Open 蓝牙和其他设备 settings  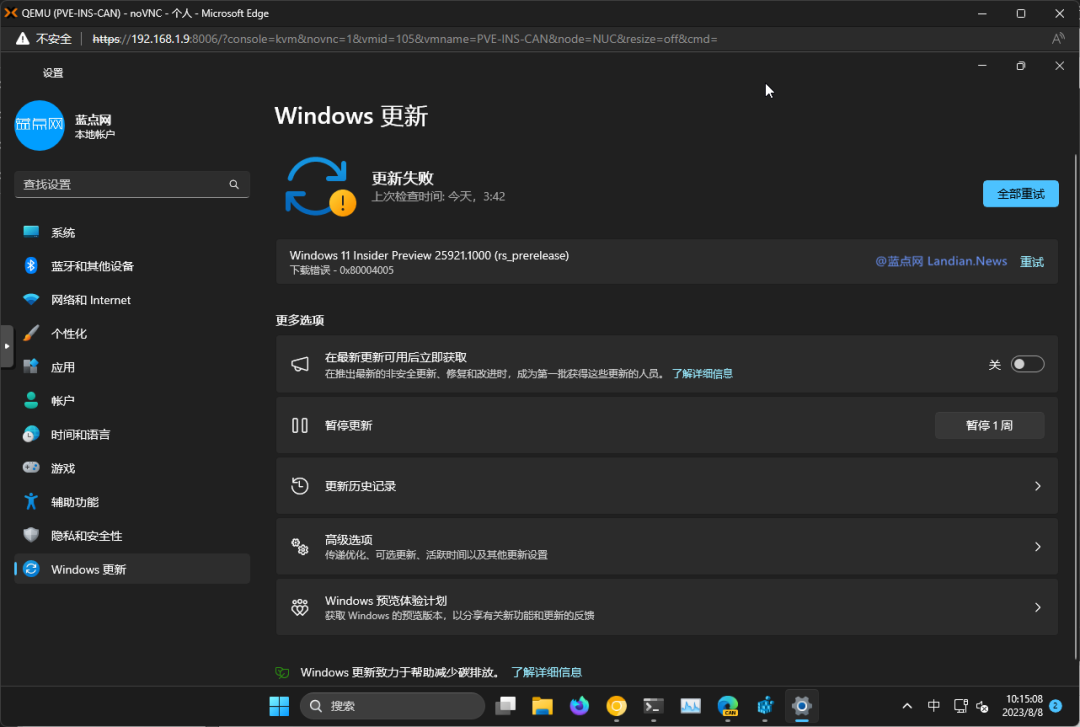(x=132, y=266)
